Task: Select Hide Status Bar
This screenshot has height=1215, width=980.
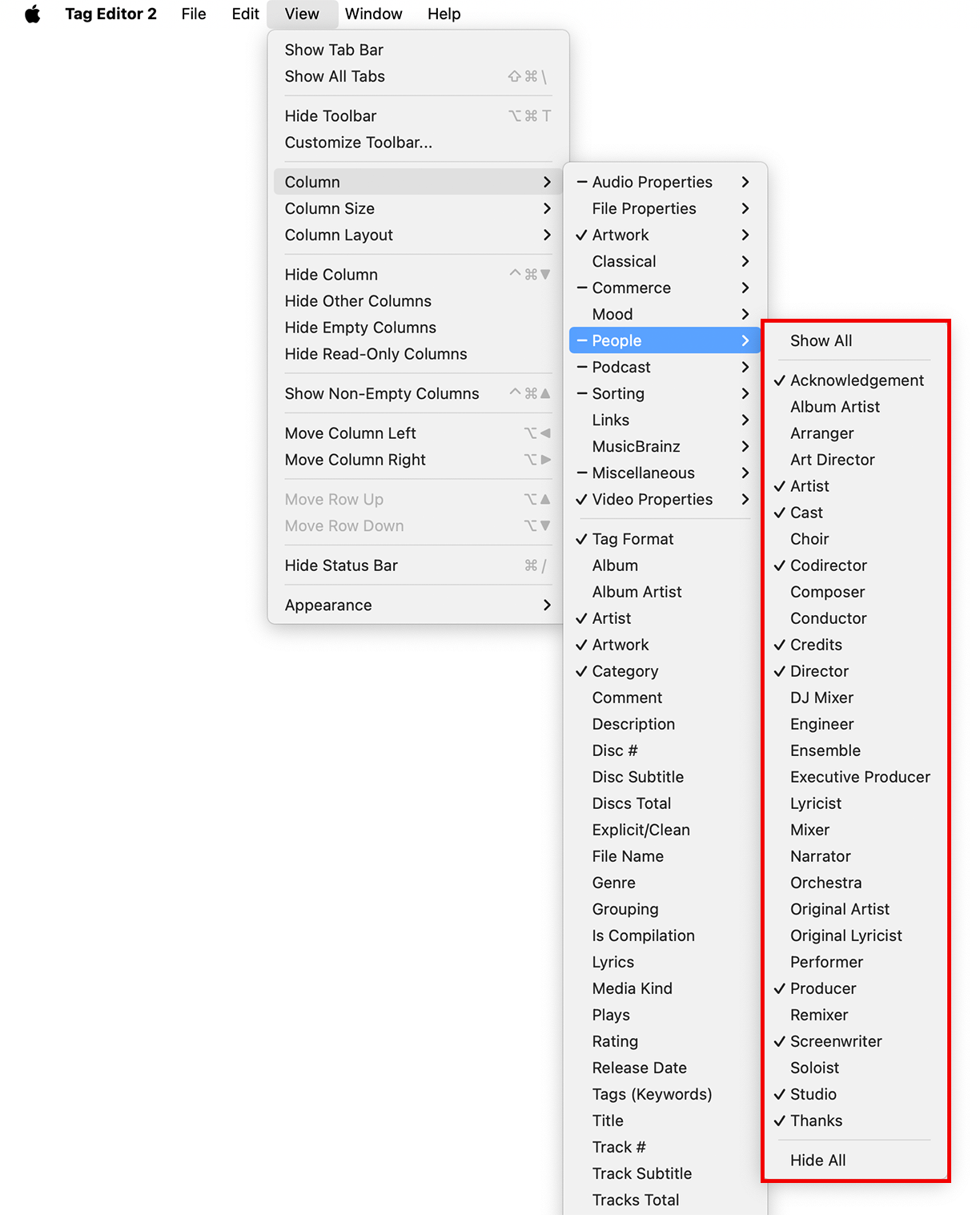Action: tap(418, 565)
